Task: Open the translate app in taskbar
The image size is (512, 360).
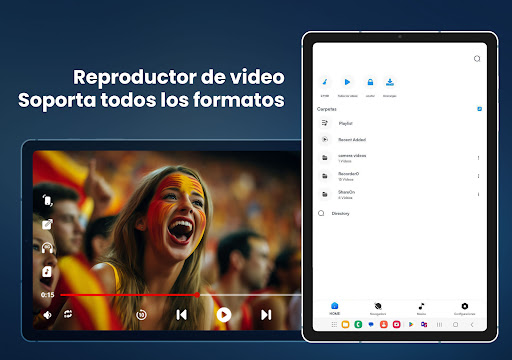Action: pyautogui.click(x=424, y=324)
